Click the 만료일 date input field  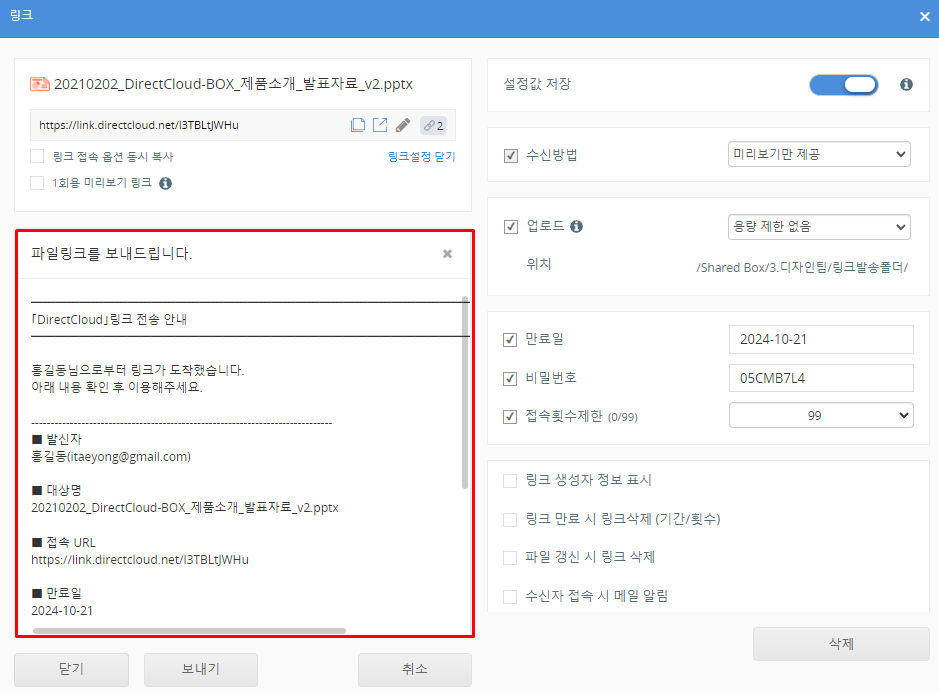click(820, 339)
